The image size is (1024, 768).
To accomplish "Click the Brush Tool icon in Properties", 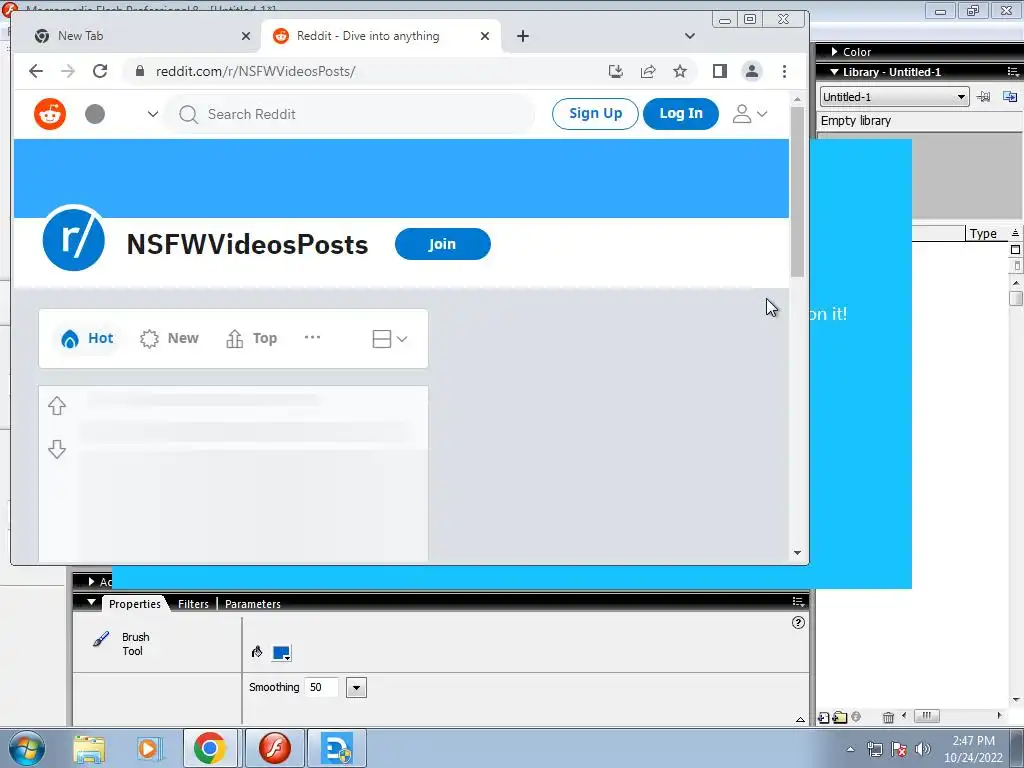I will coord(101,639).
